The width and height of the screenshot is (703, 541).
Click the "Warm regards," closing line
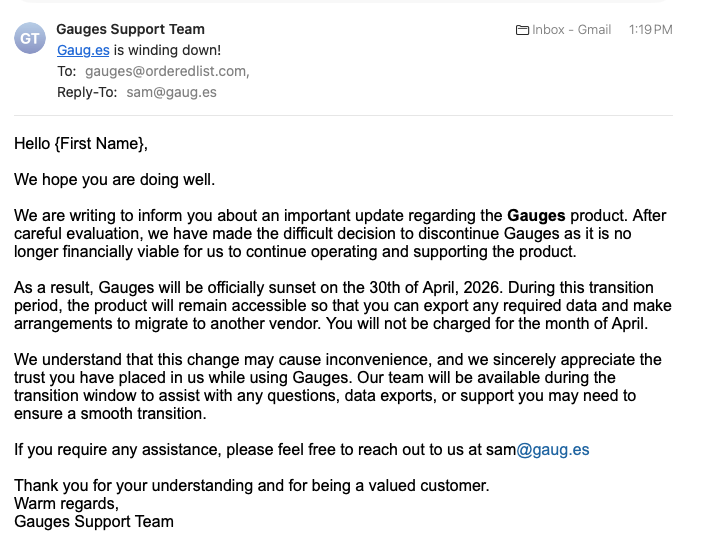click(x=66, y=504)
